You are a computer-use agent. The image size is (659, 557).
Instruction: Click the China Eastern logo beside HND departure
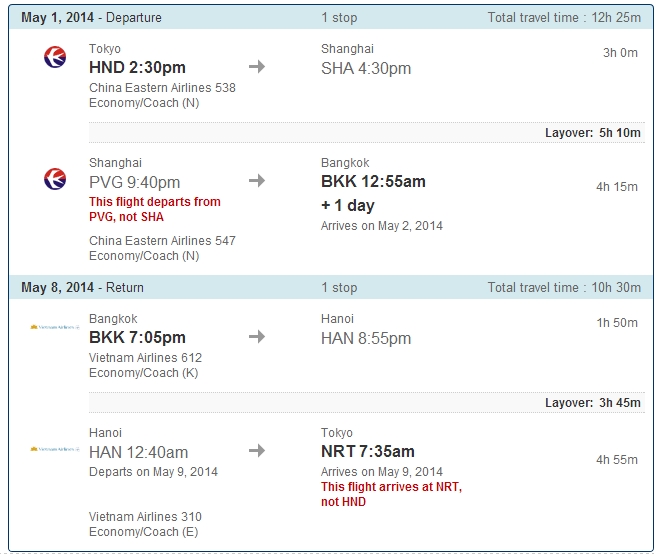point(55,58)
